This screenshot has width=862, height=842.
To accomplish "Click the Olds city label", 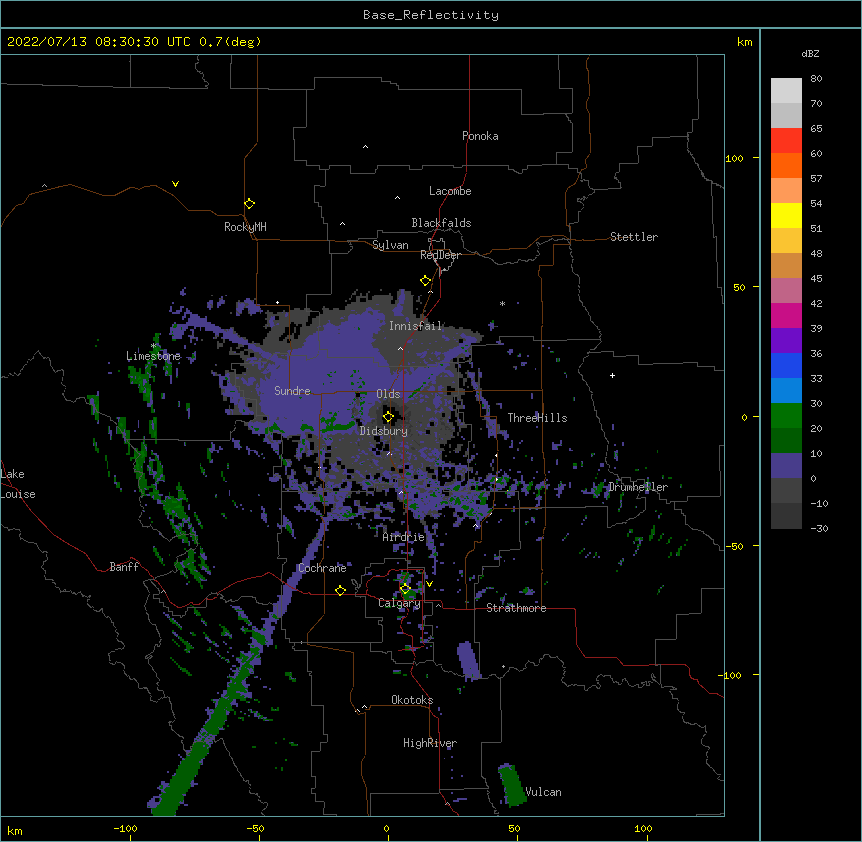I will tap(388, 394).
